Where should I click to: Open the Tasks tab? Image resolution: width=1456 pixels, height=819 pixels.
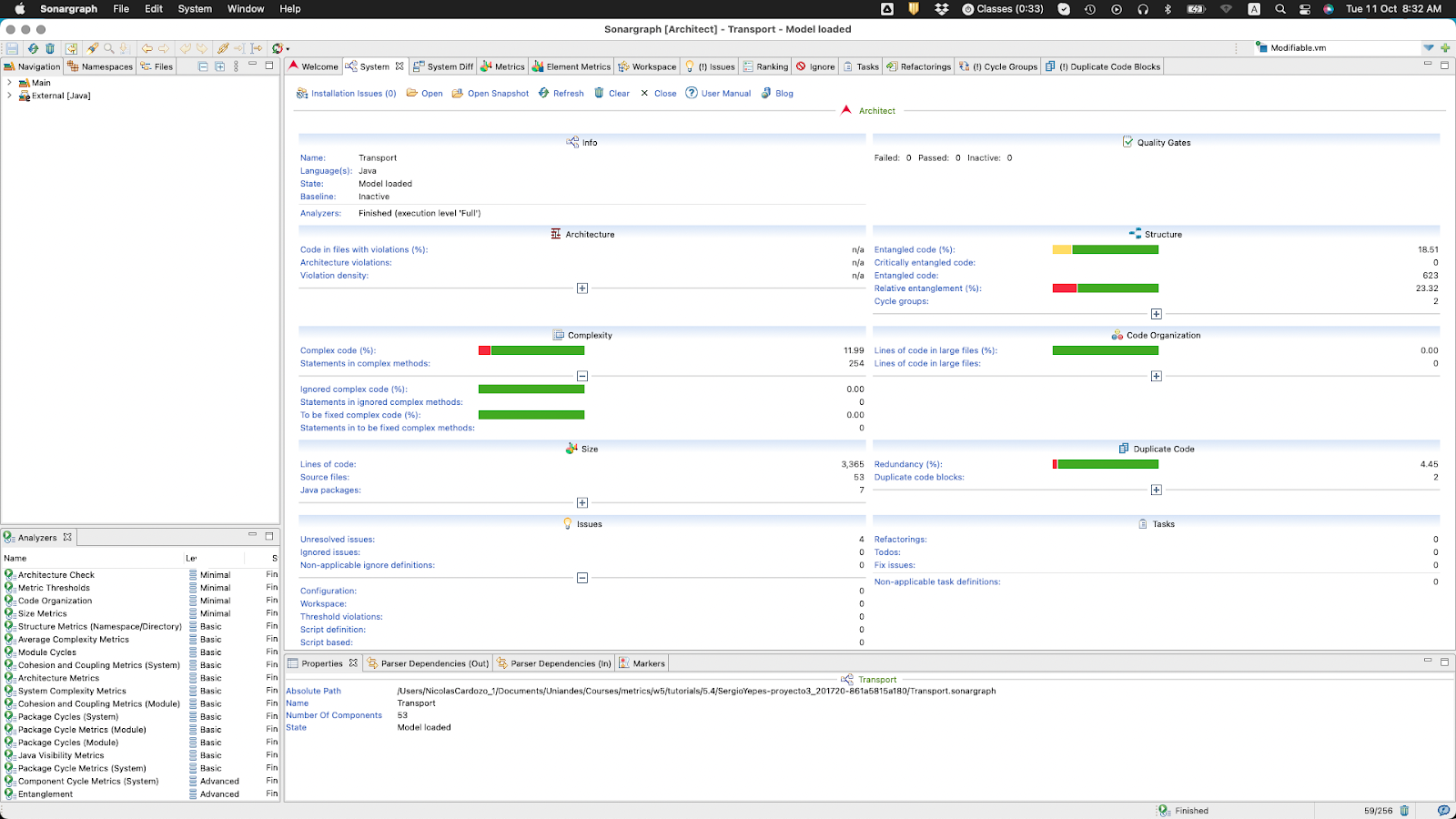click(x=861, y=66)
